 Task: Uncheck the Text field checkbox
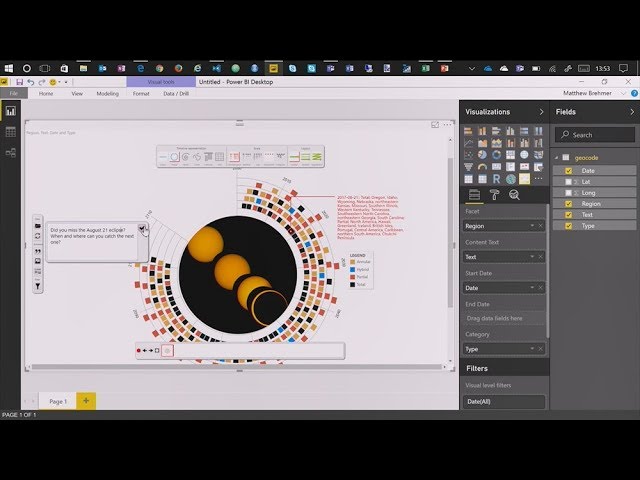[x=569, y=215]
